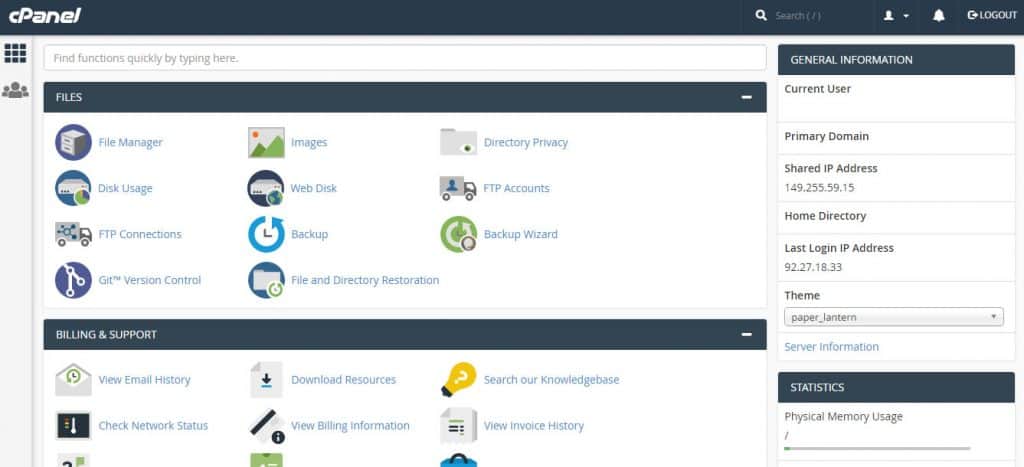
Task: Click the apps grid icon in sidebar
Action: coord(15,54)
